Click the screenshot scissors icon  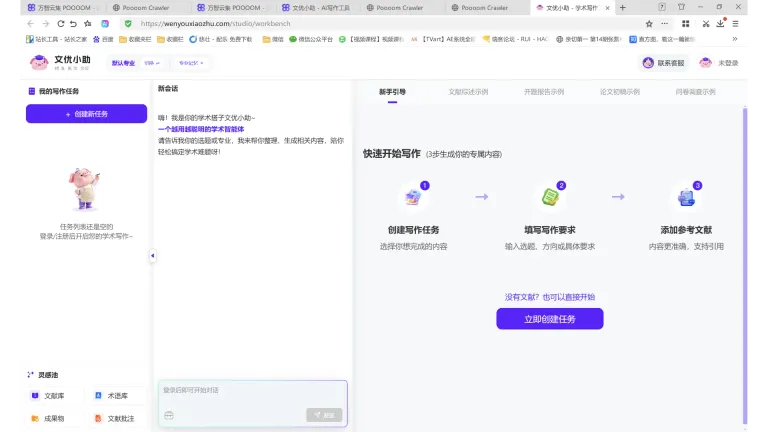tap(706, 24)
